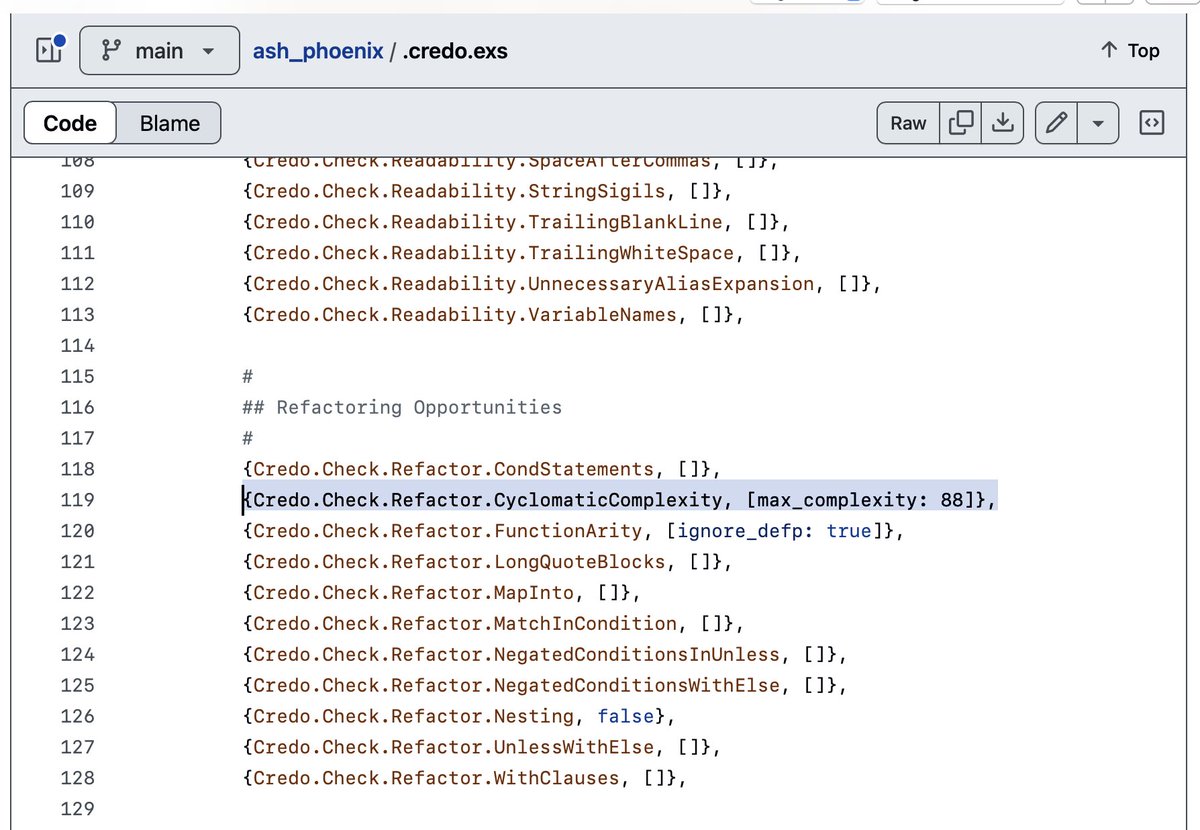This screenshot has height=830, width=1200.
Task: Switch to the Blame view tab
Action: pos(169,123)
